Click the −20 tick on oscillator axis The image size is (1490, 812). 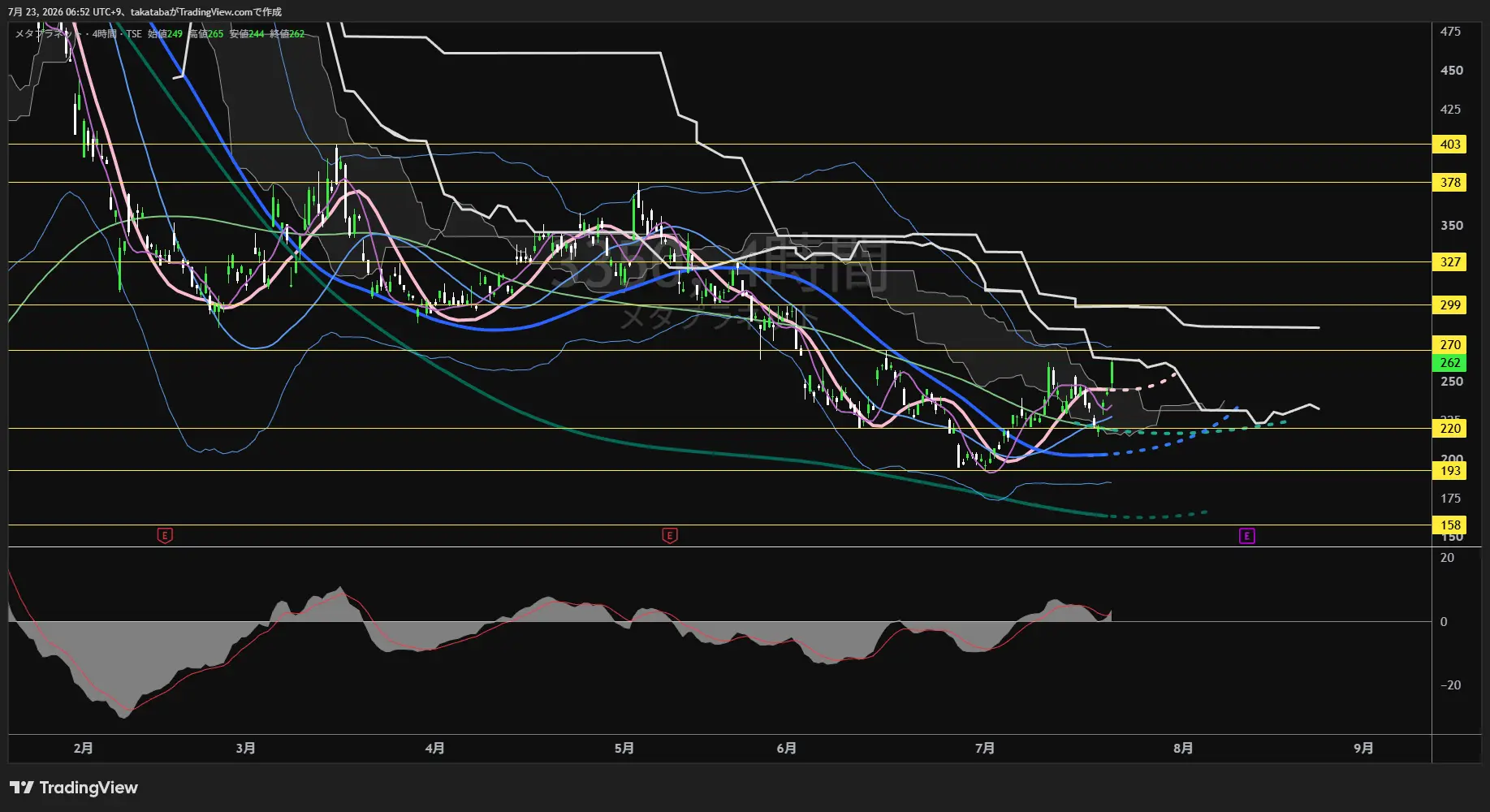1450,685
